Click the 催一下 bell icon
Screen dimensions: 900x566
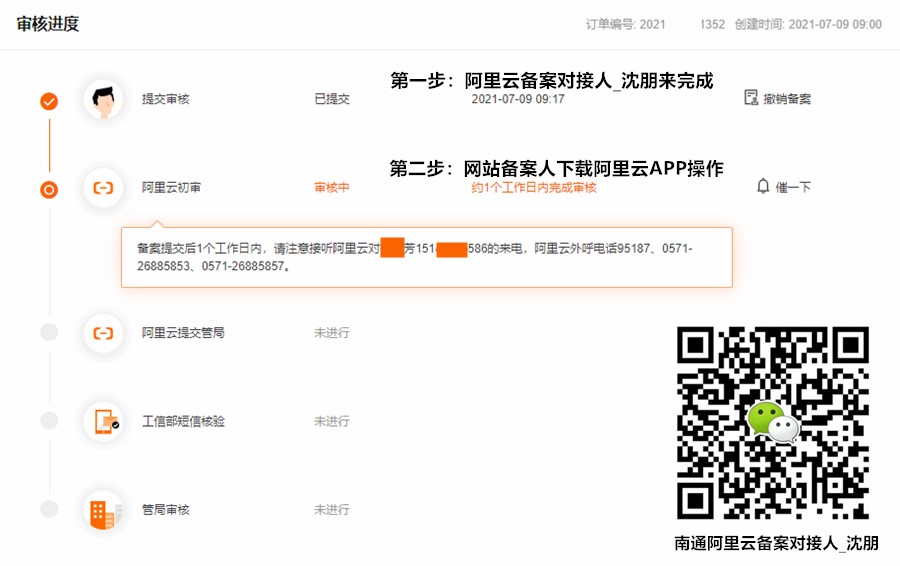(764, 187)
